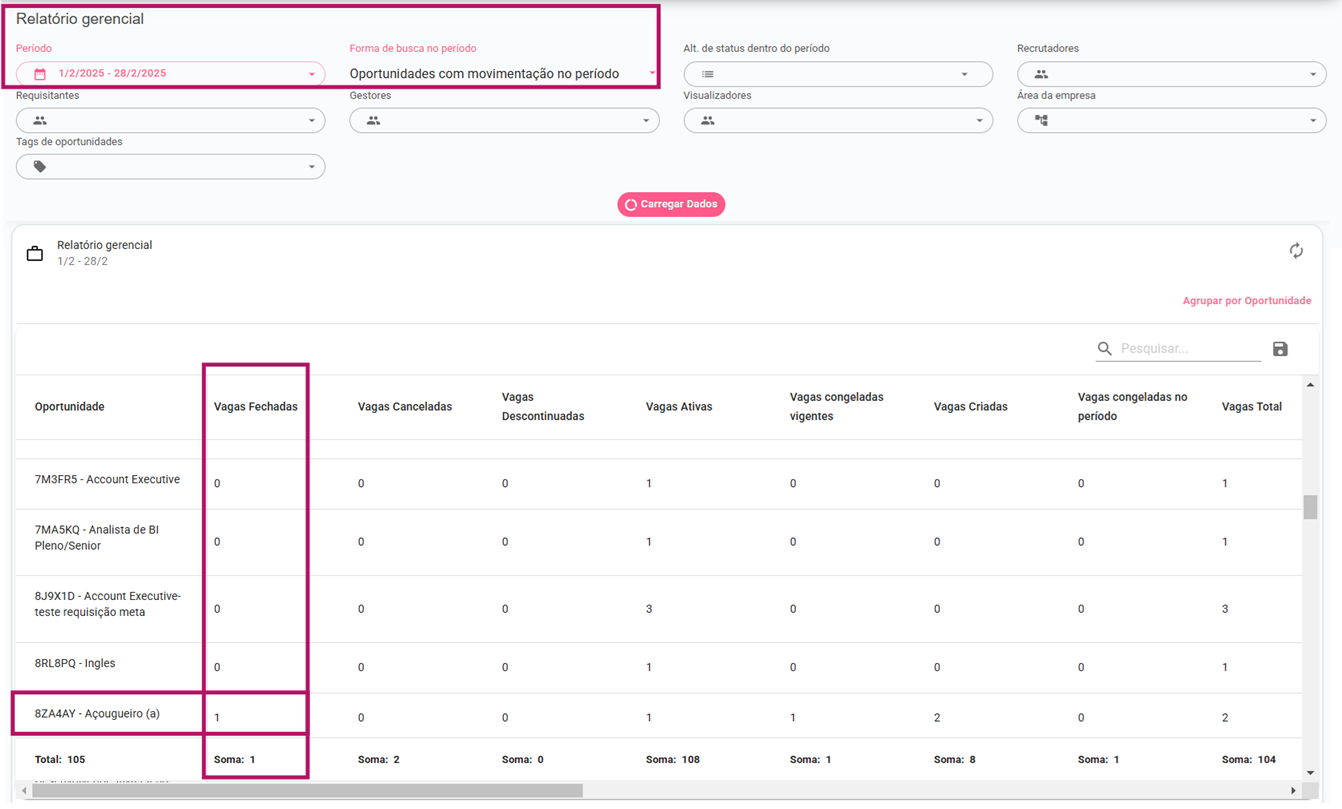Click the briefcase icon next to Relatório gerencial
The image size is (1342, 809).
pyautogui.click(x=35, y=254)
